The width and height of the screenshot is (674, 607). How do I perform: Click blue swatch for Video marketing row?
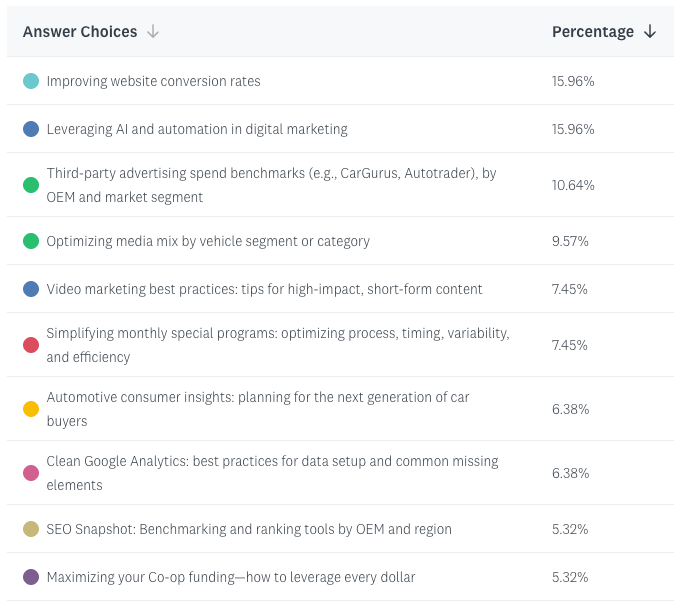(31, 289)
